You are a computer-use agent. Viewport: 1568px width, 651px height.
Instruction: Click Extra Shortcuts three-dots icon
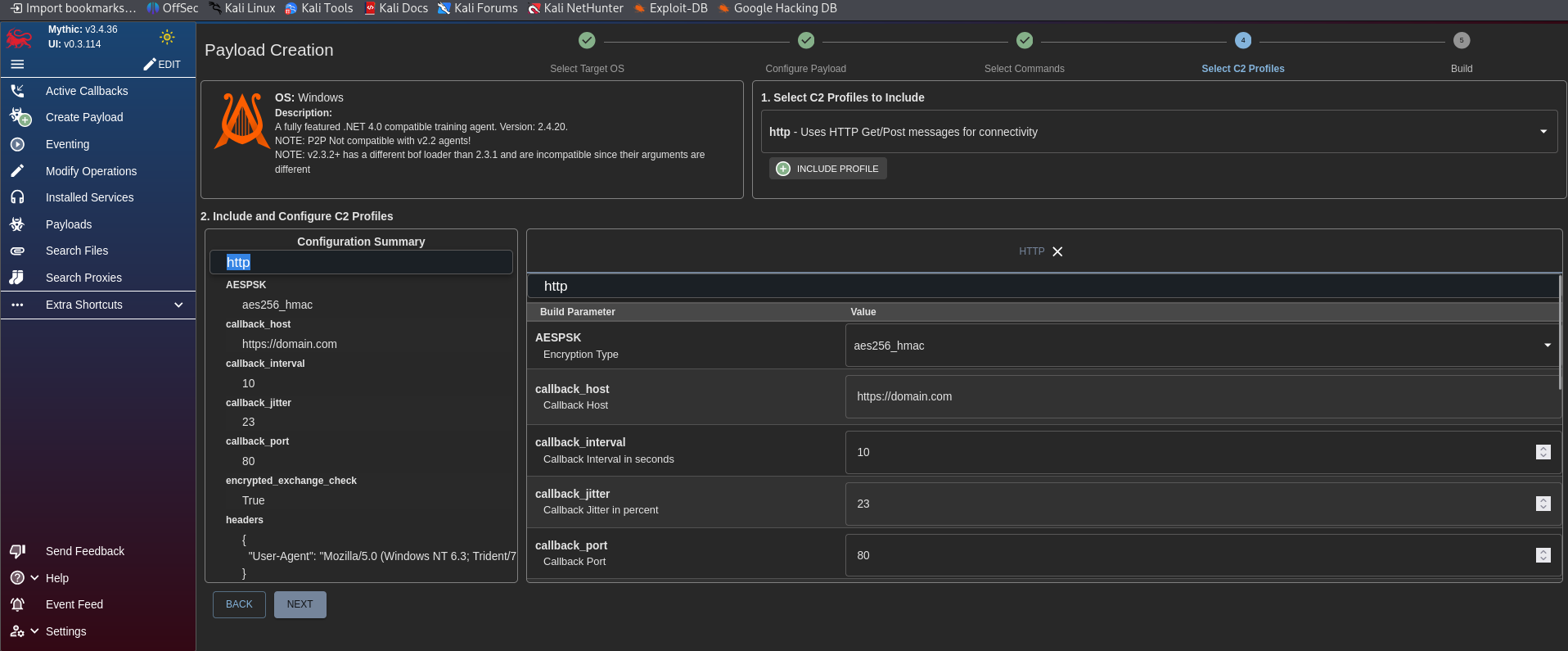[x=17, y=305]
